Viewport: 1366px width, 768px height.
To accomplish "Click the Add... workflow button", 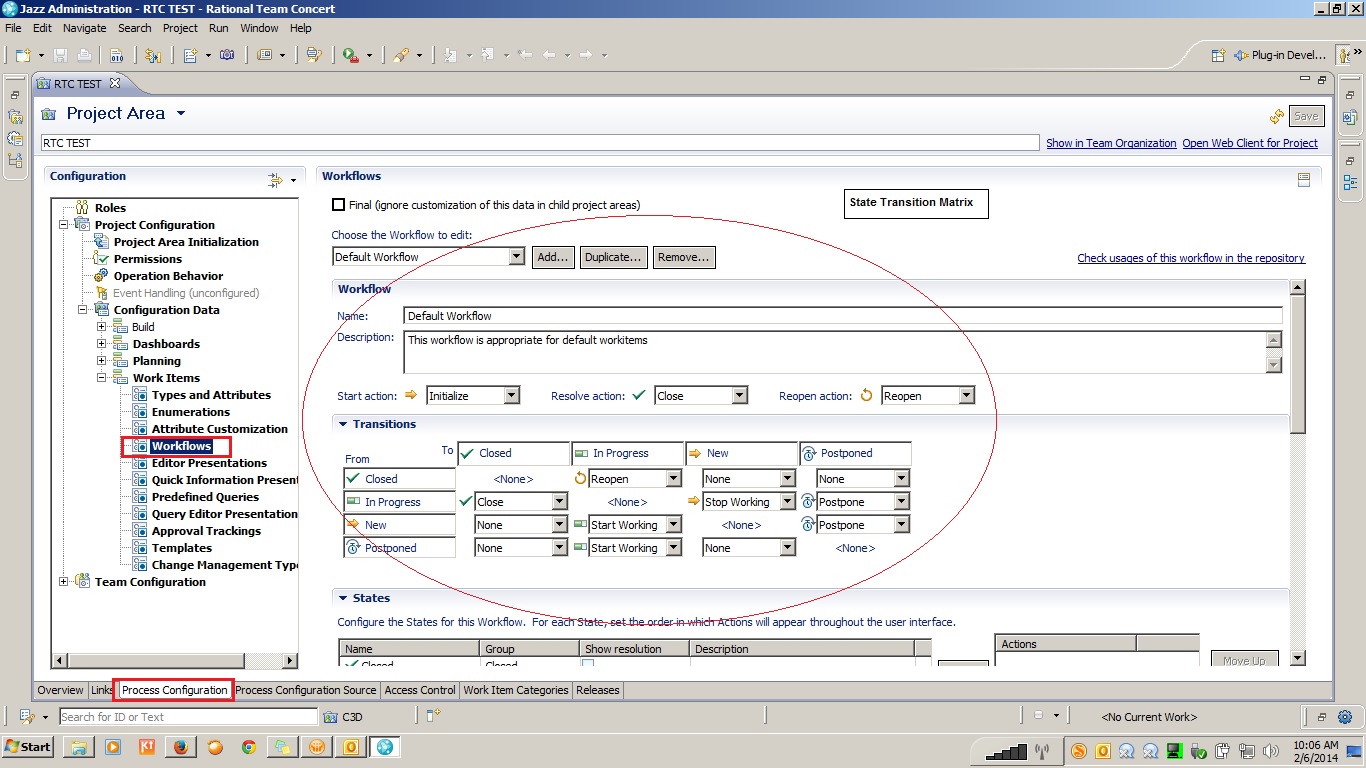I will pyautogui.click(x=554, y=257).
